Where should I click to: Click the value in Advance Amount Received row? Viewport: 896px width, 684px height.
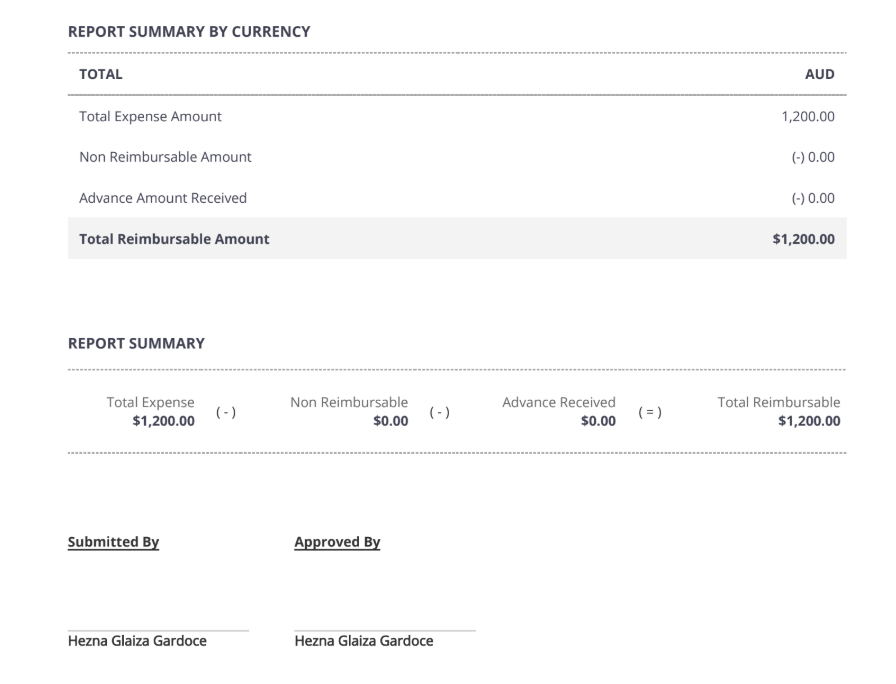click(x=813, y=198)
